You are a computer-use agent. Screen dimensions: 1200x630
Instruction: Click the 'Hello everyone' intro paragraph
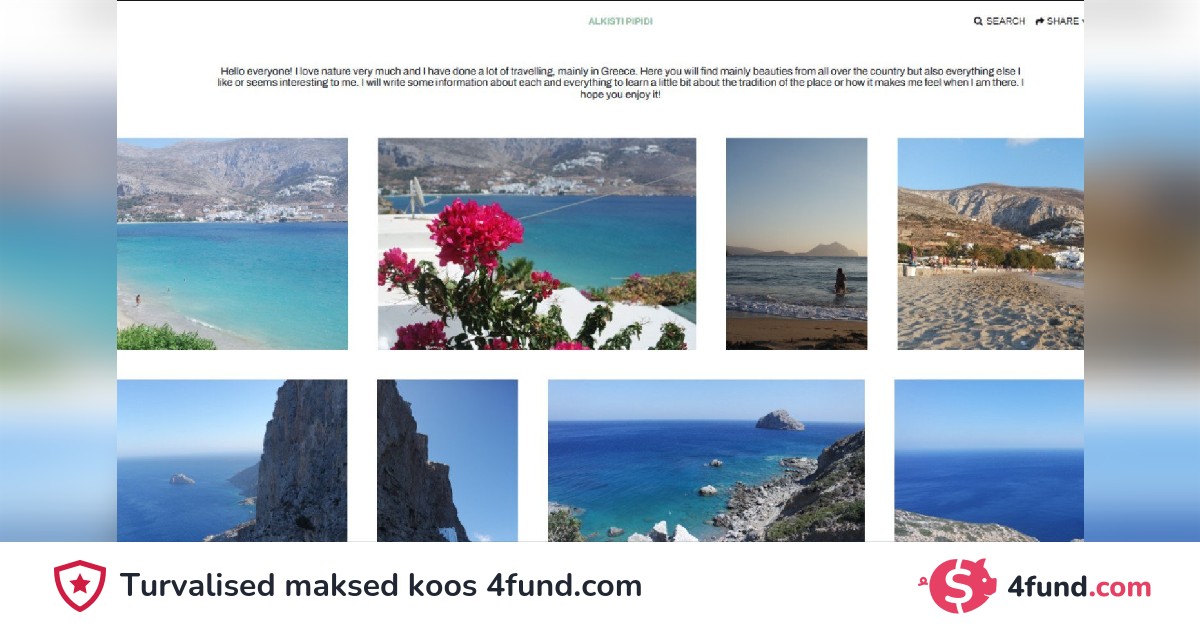pyautogui.click(x=621, y=82)
